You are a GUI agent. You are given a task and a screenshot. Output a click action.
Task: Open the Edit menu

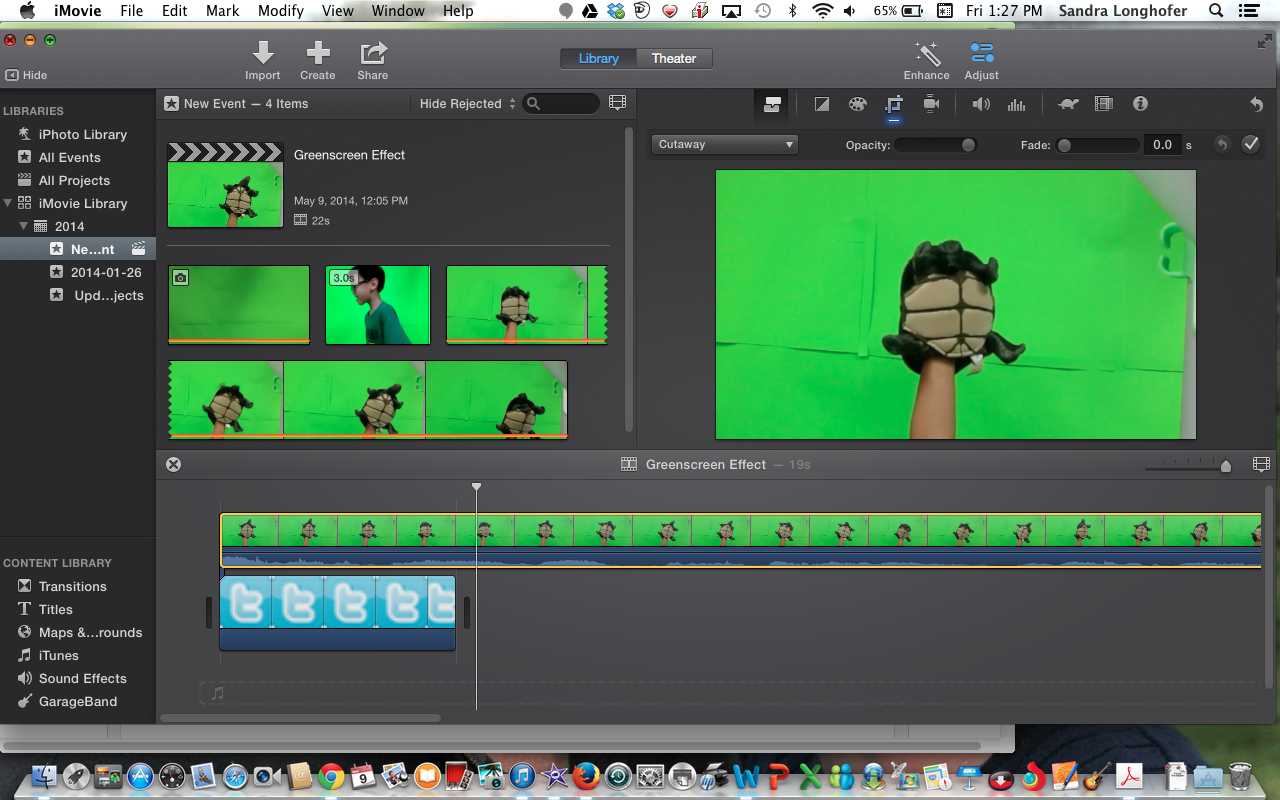[175, 11]
